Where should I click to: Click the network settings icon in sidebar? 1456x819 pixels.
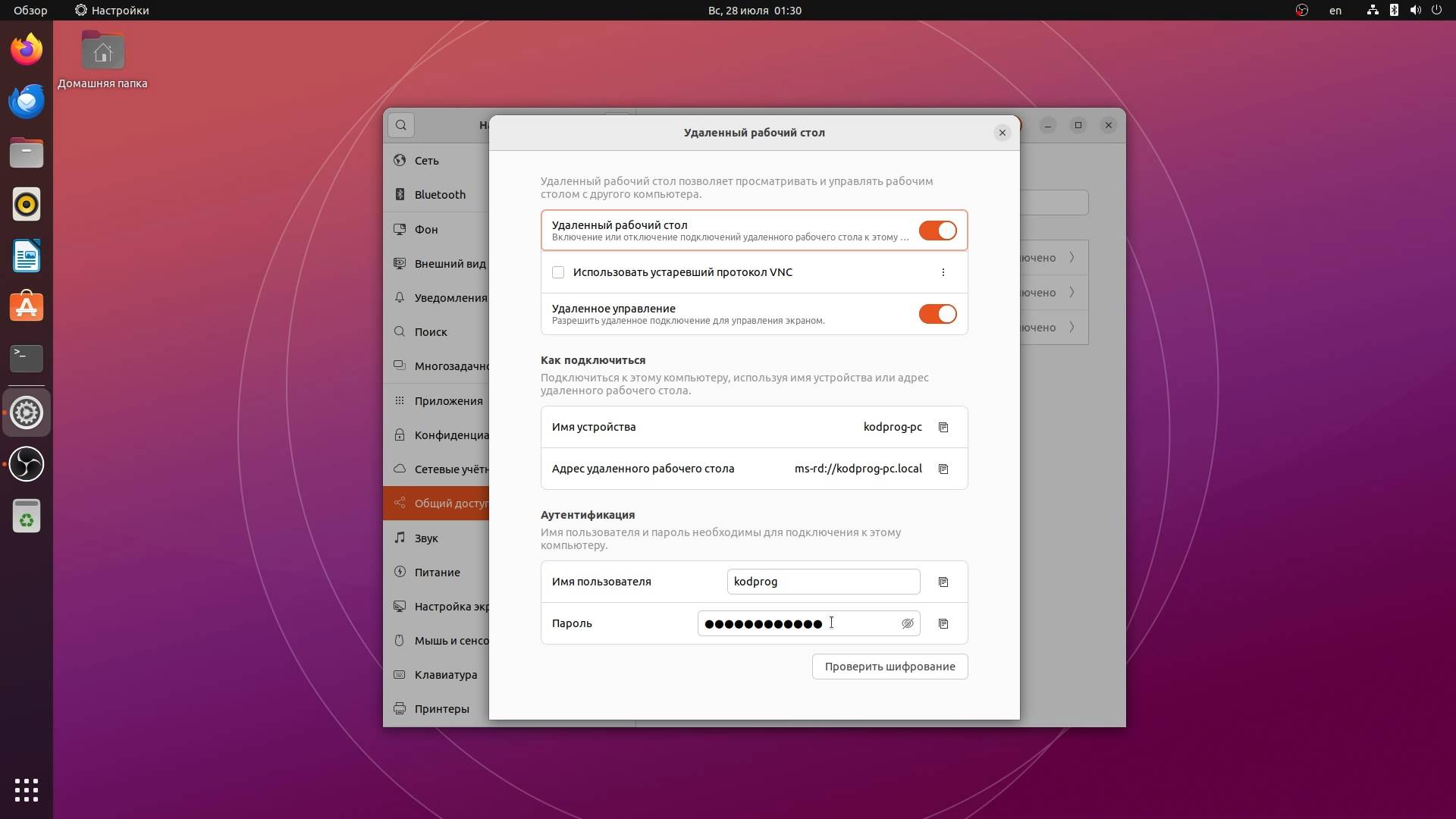401,159
